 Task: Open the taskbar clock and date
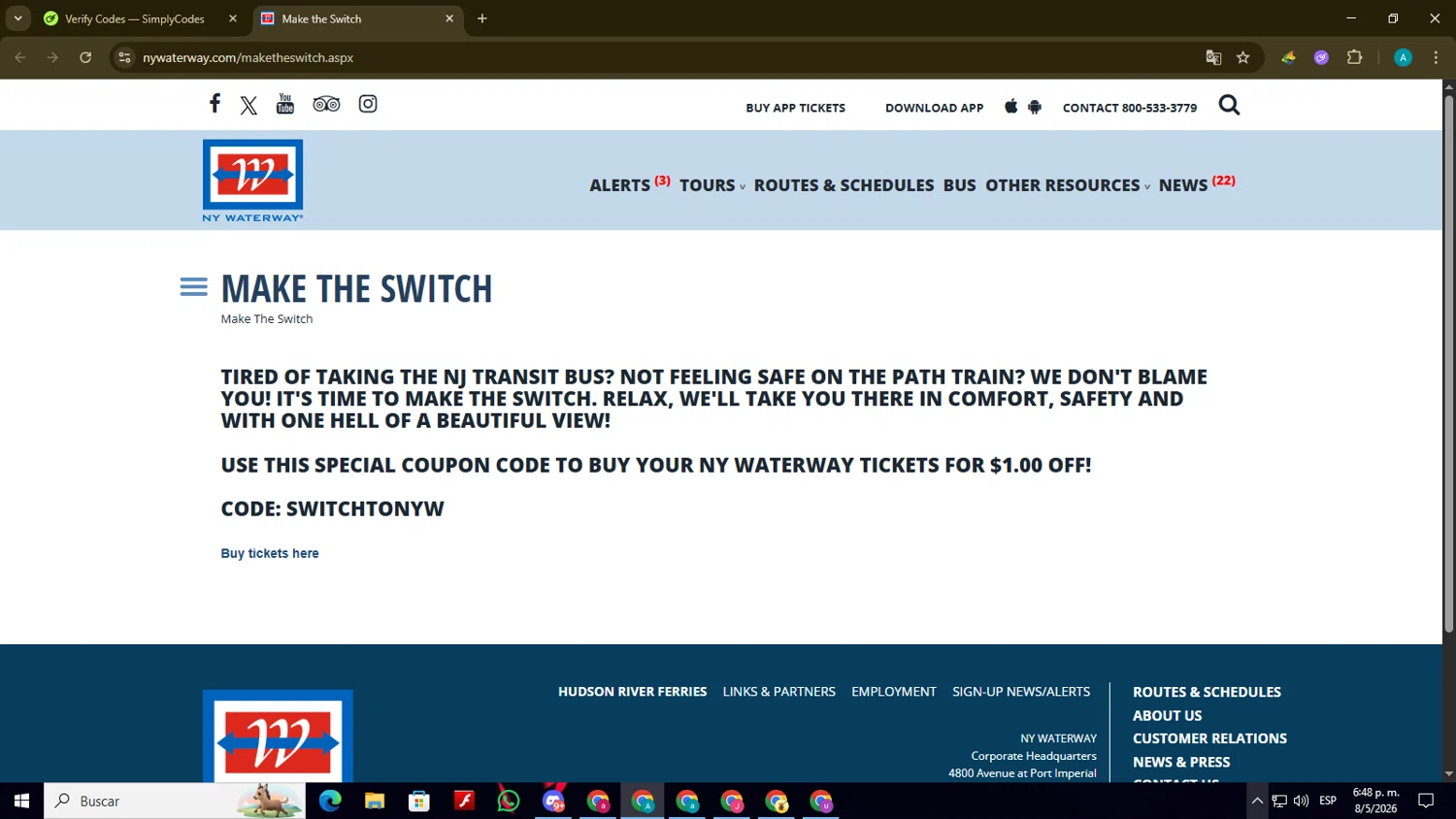click(x=1375, y=801)
